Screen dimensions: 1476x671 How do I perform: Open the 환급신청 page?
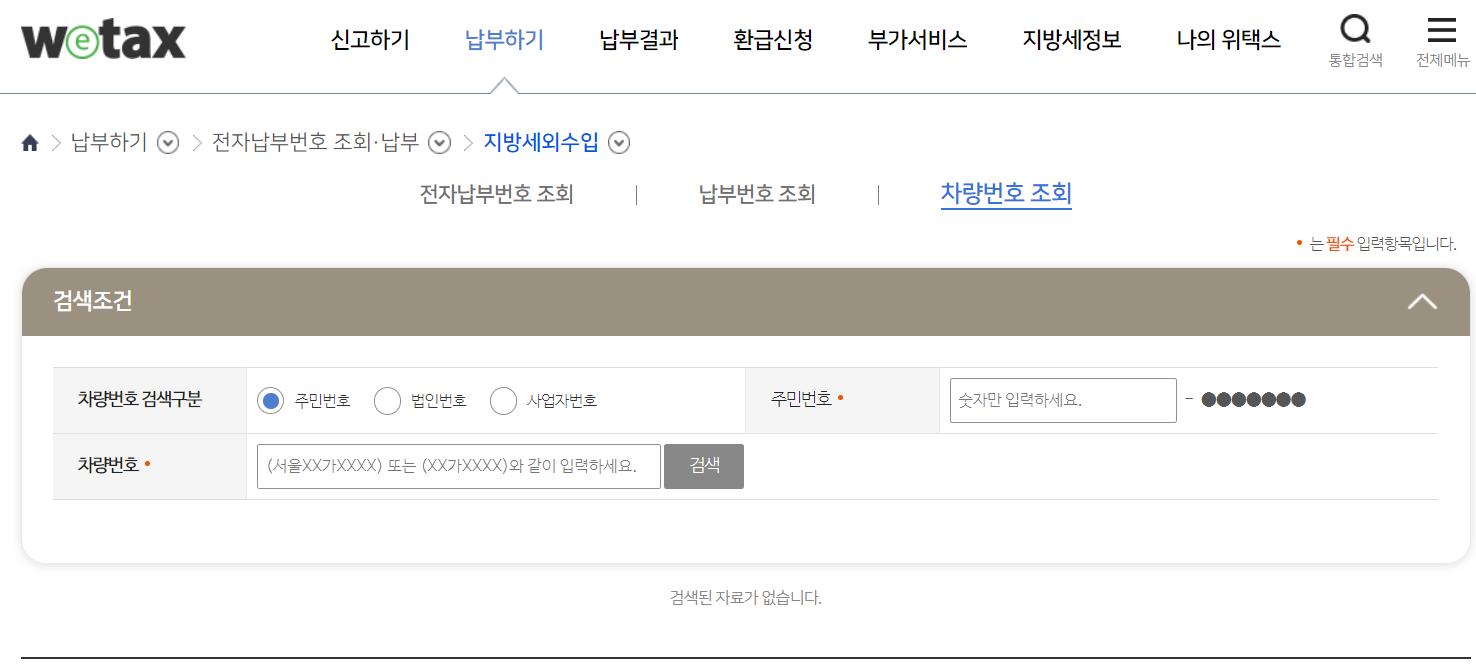[772, 40]
